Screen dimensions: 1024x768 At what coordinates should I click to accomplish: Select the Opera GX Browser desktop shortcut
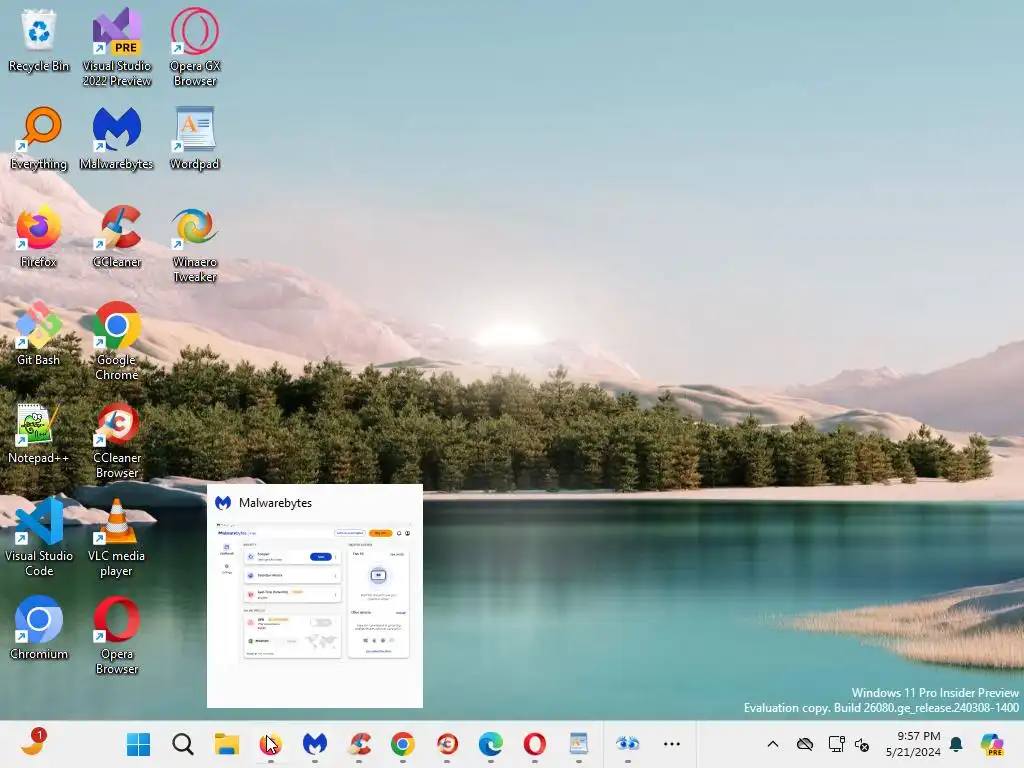pos(195,47)
